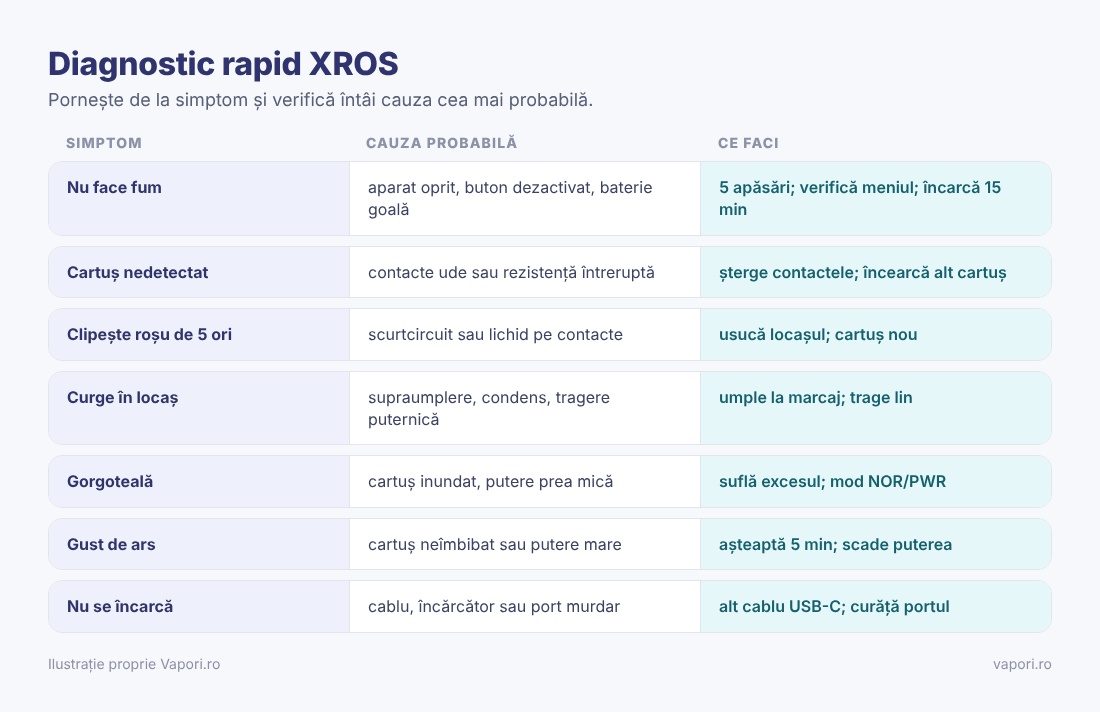The width and height of the screenshot is (1100, 712).
Task: Click 'usucă locașul; cartuș nou'
Action: (818, 335)
